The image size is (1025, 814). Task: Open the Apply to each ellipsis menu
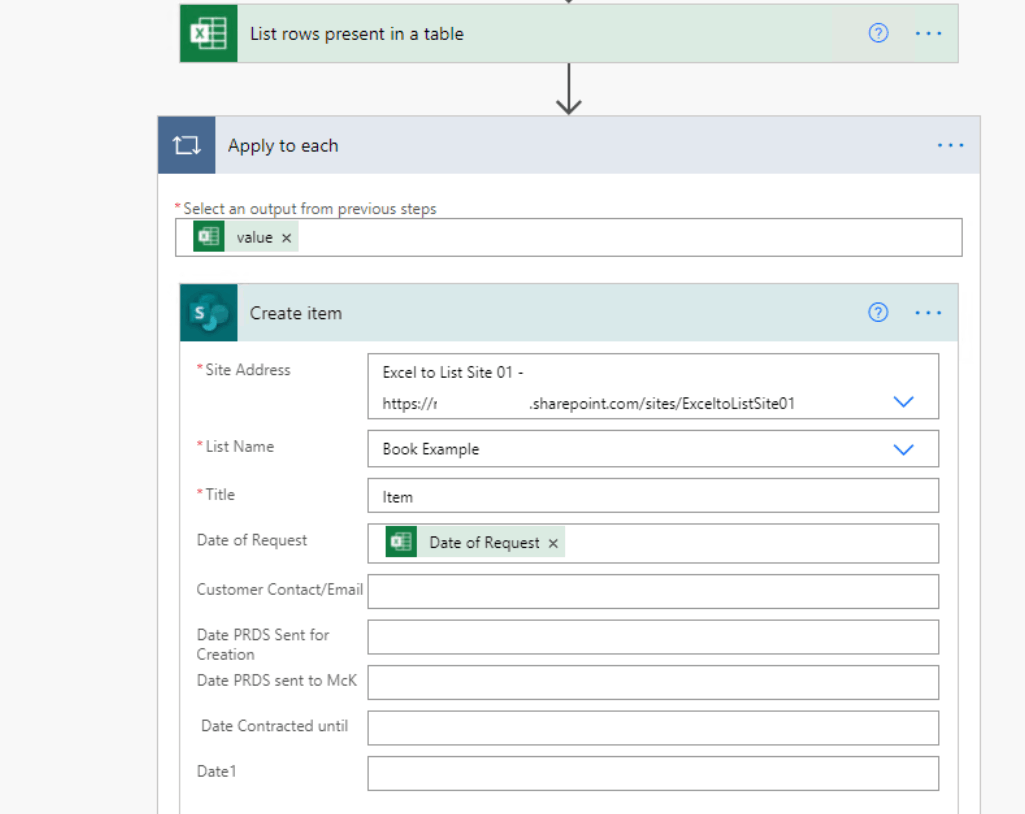point(950,146)
